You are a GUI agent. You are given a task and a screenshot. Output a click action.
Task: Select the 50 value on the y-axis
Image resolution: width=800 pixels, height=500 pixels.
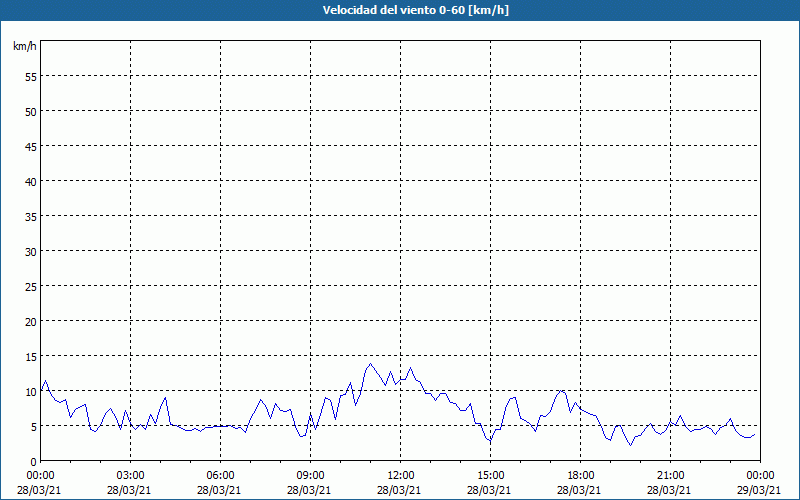[31, 111]
